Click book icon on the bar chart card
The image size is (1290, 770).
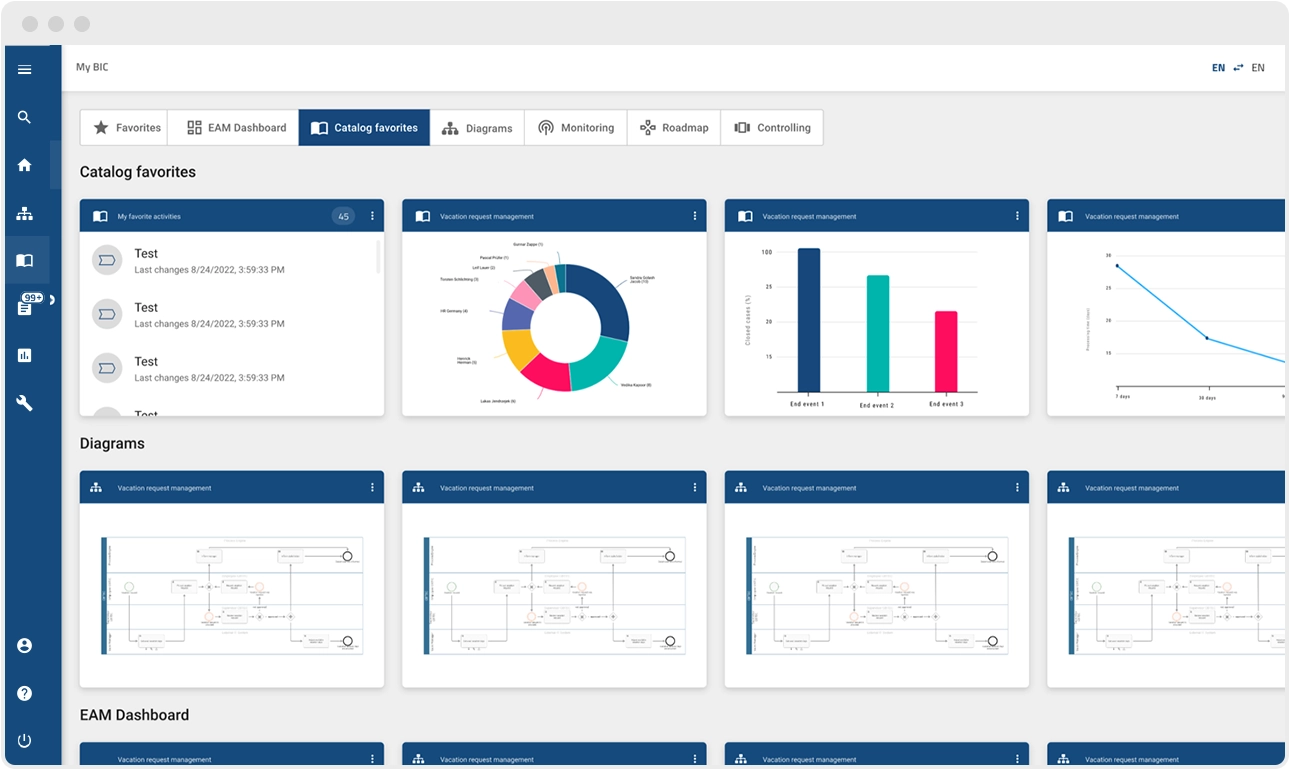tap(745, 216)
